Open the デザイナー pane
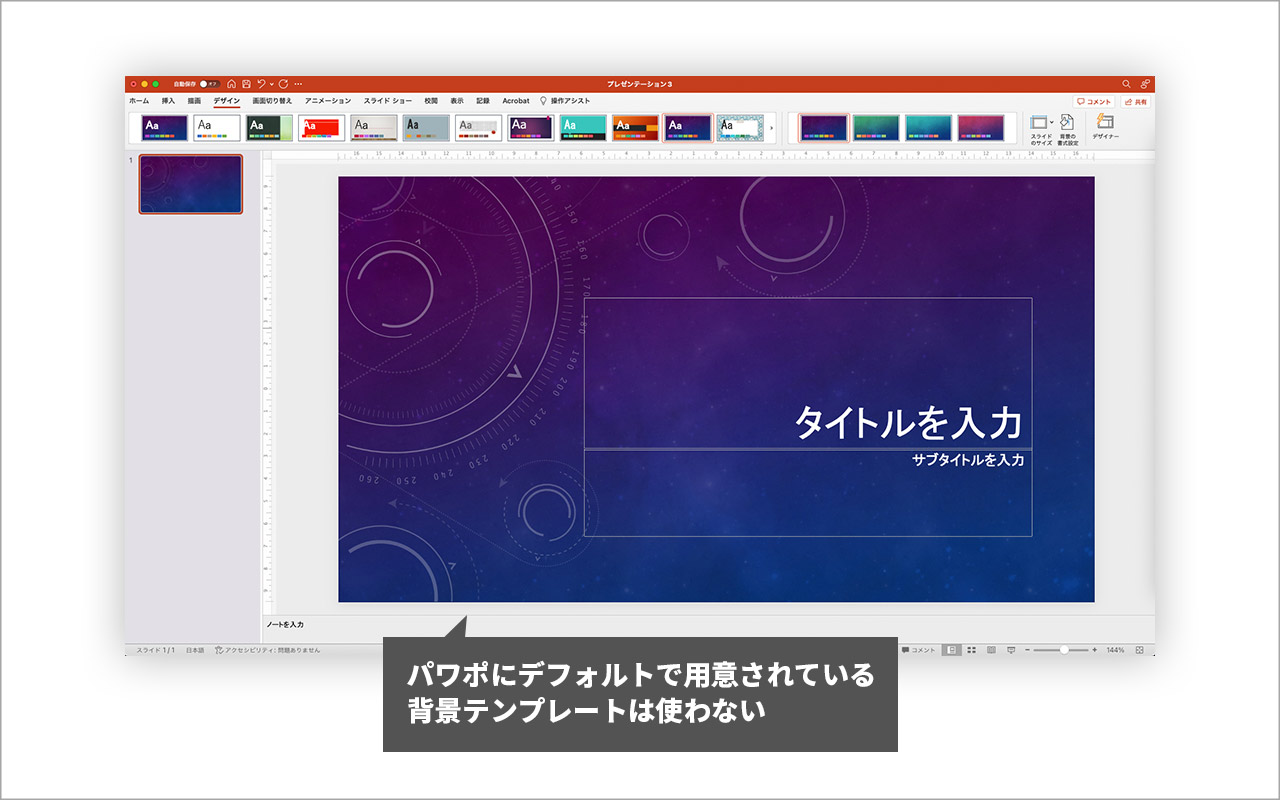 1104,127
